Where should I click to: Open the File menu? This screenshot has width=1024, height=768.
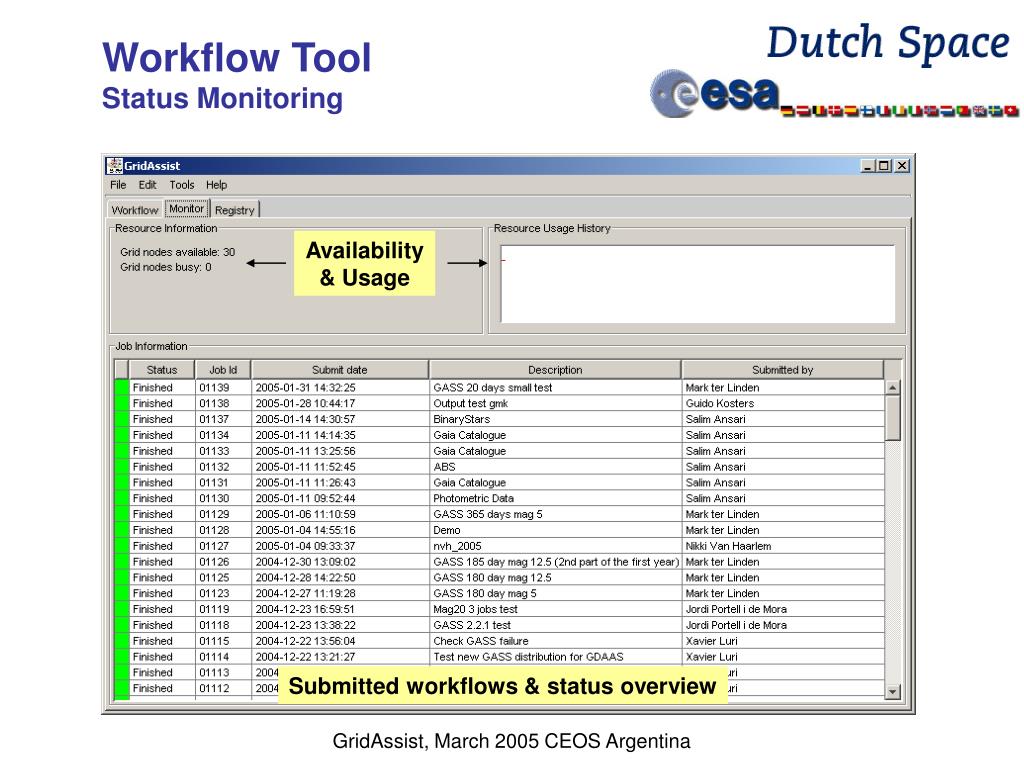pos(118,185)
